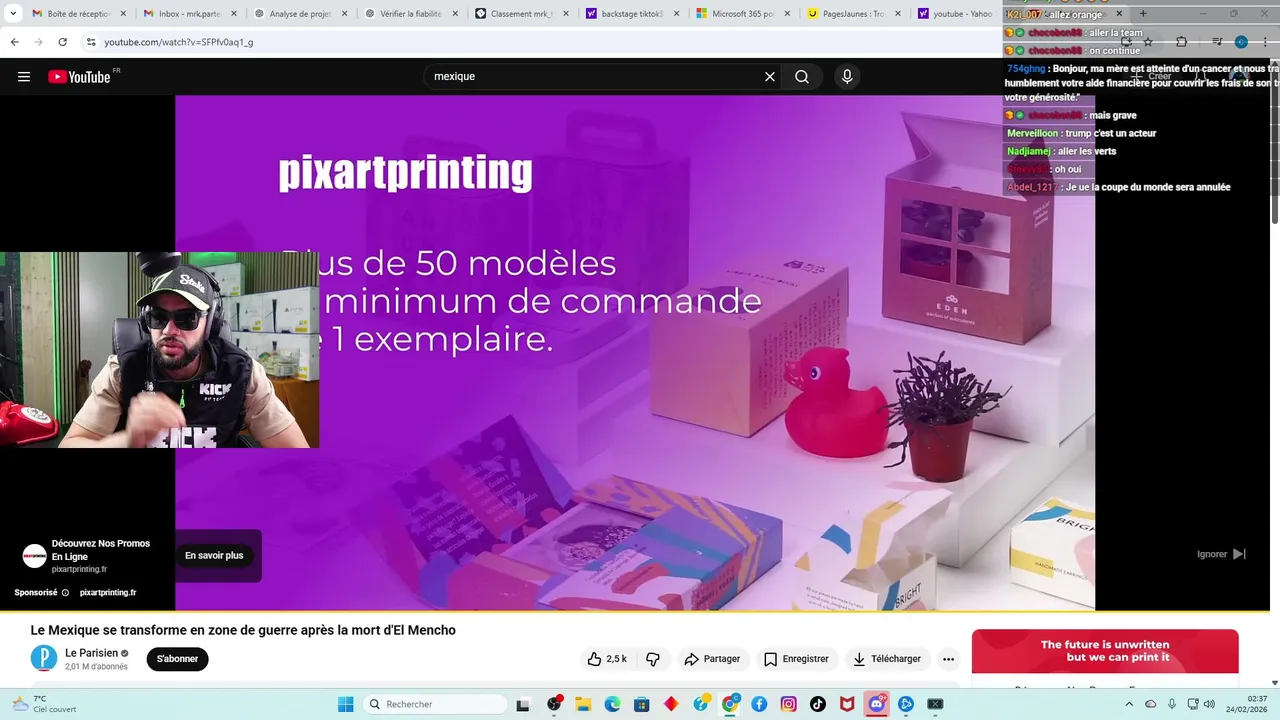View site information icon in address bar
1280x720 pixels.
pos(91,42)
